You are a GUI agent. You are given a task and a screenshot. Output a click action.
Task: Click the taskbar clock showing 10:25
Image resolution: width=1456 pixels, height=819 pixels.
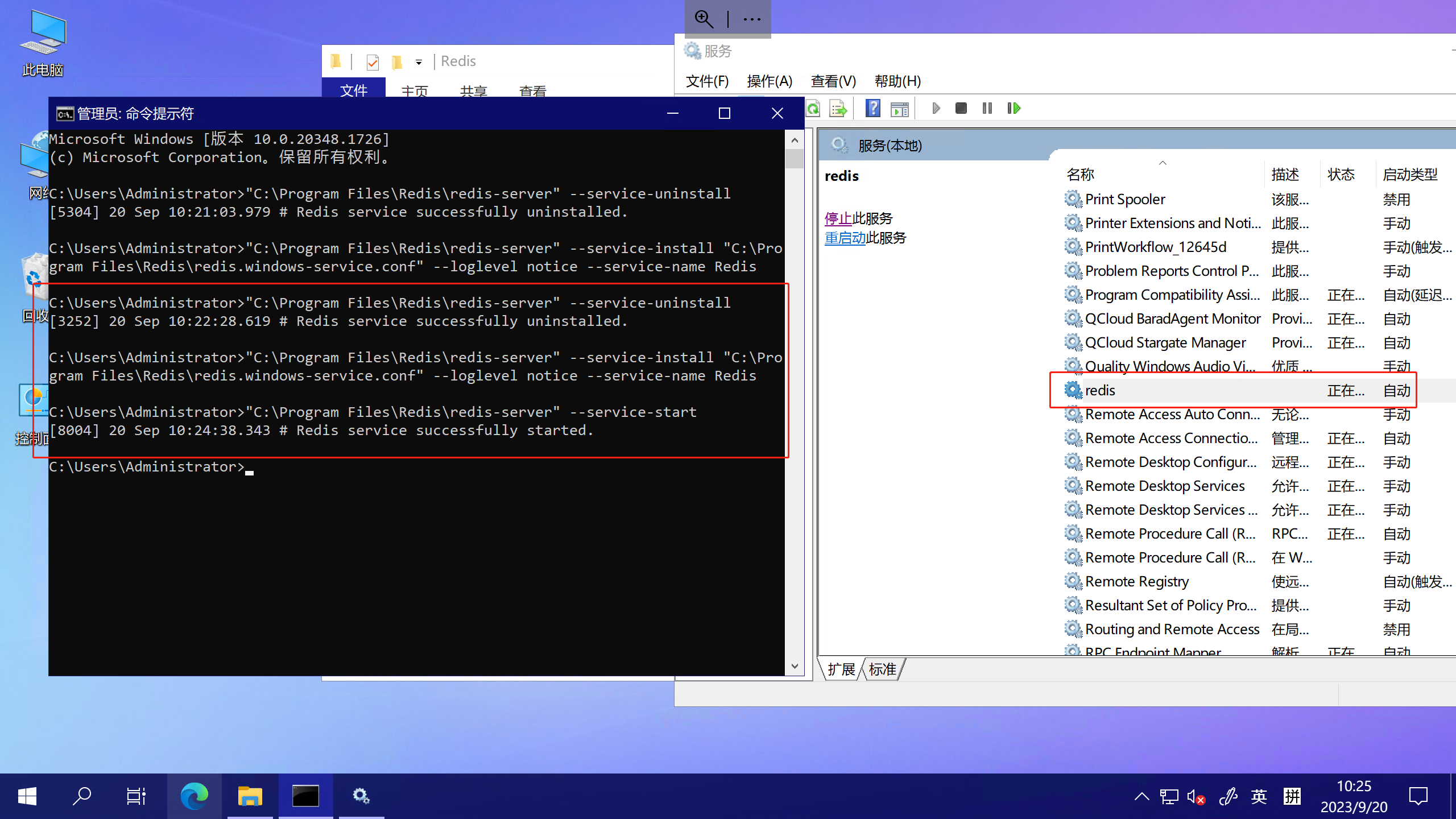point(1354,796)
